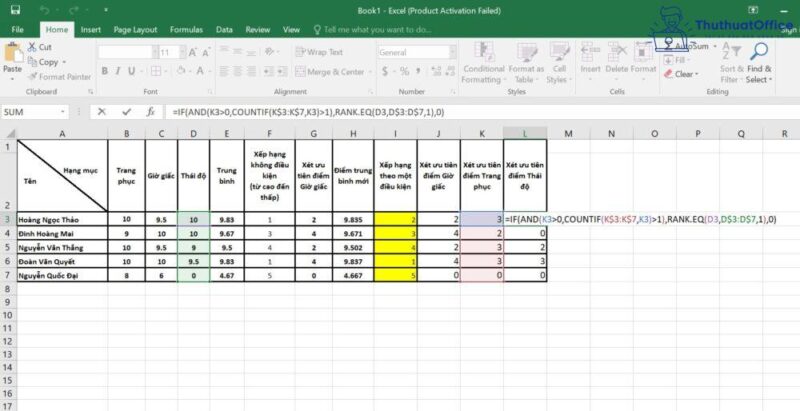Switch to the Page Layout tab

click(135, 30)
